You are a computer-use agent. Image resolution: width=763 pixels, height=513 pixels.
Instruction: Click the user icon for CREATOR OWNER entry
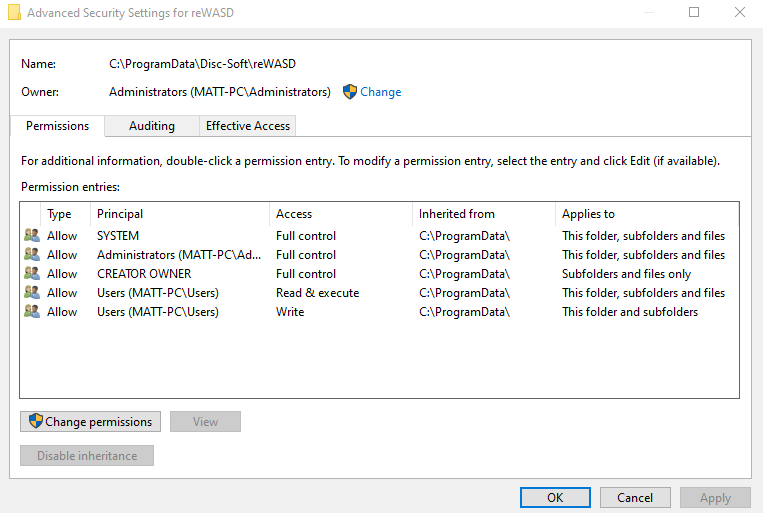(32, 274)
